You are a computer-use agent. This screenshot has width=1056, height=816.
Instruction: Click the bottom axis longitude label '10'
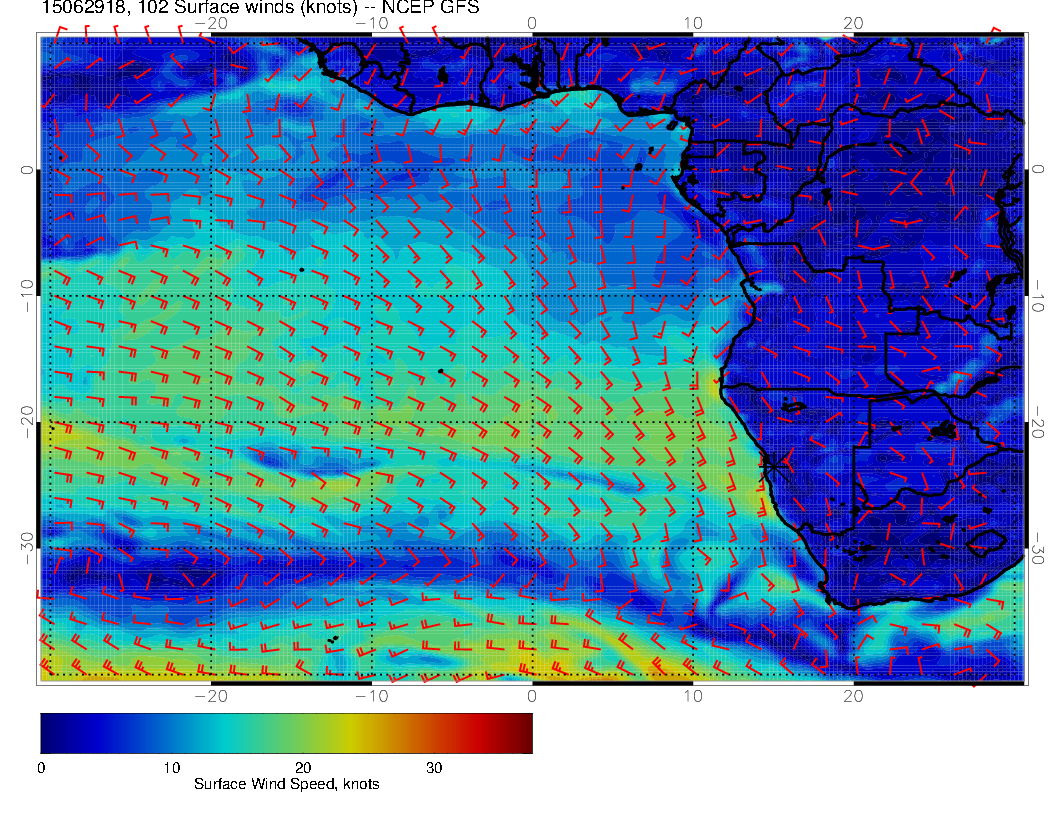tap(692, 694)
